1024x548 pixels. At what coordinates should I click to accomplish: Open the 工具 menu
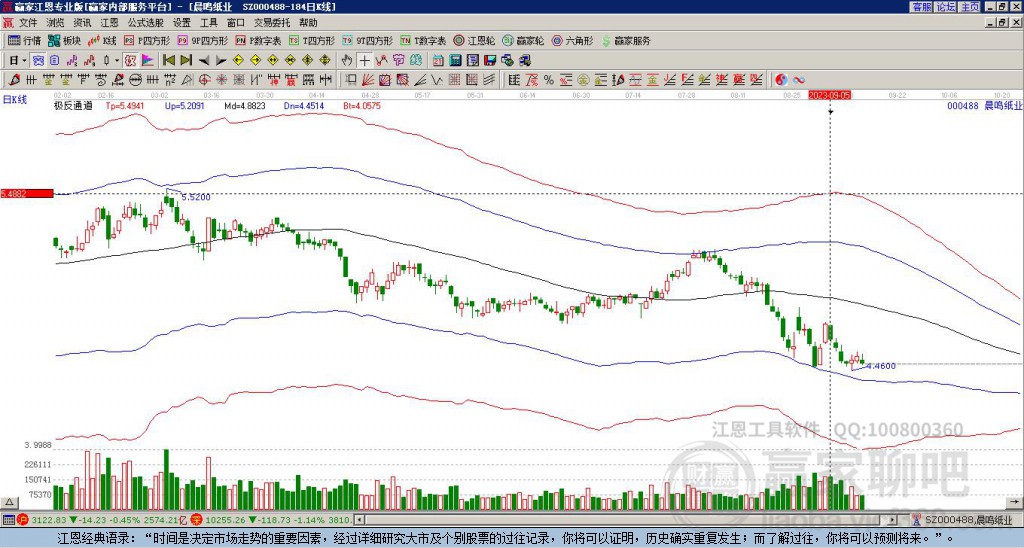pyautogui.click(x=208, y=23)
